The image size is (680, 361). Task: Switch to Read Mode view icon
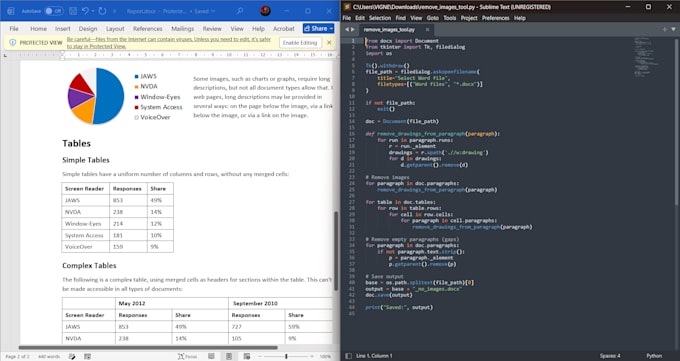211,357
